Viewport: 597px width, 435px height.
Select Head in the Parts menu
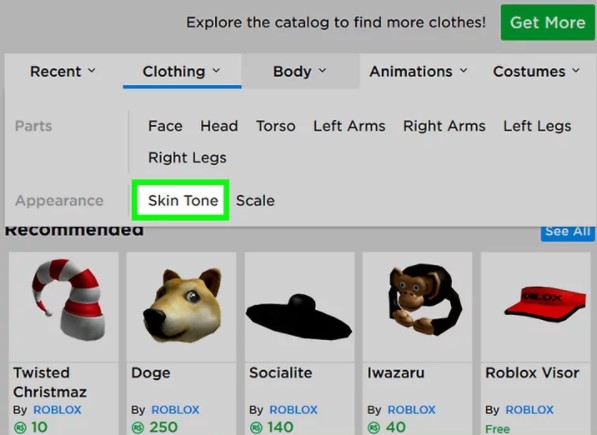pos(219,126)
